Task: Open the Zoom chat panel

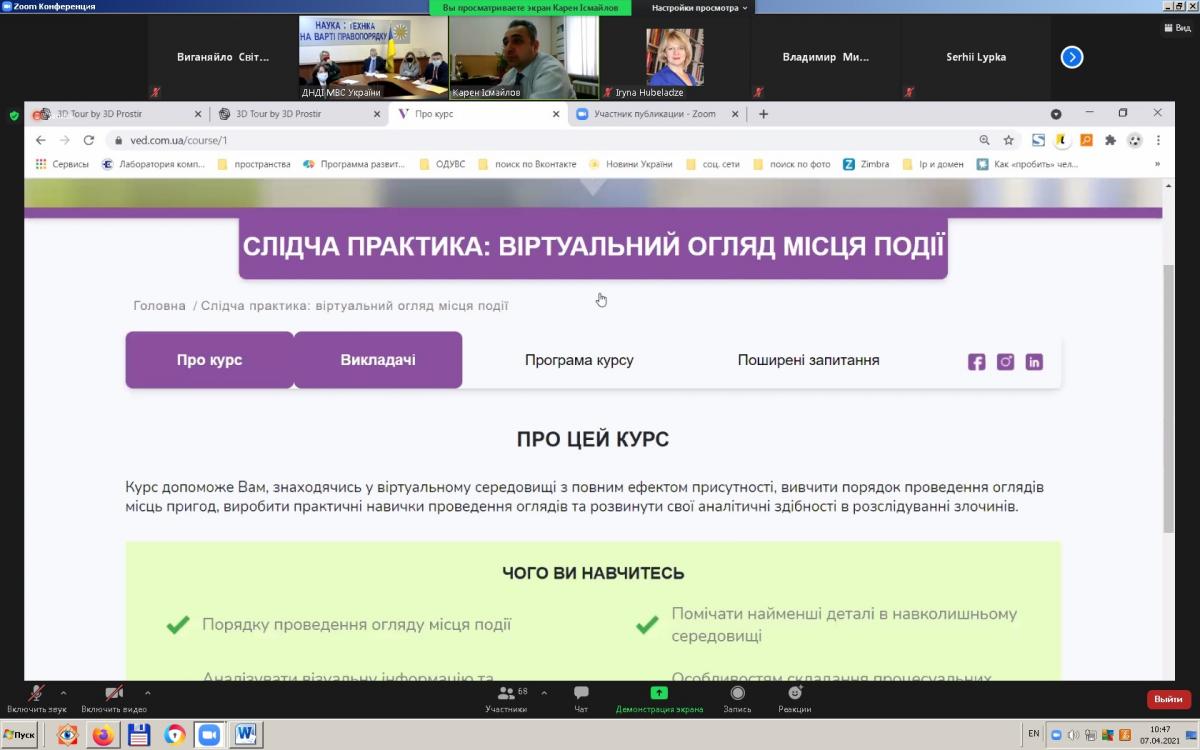Action: click(x=581, y=698)
